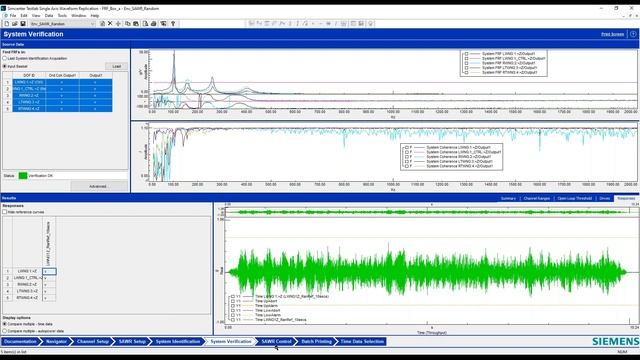The height and width of the screenshot is (360, 640).
Task: Switch to the Open Loop Threshold tab
Action: [x=574, y=198]
